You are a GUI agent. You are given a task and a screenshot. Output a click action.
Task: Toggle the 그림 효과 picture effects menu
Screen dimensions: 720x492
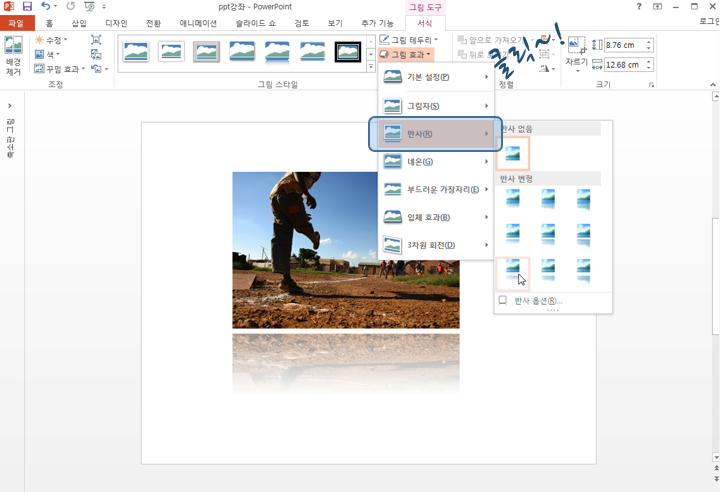click(x=406, y=55)
